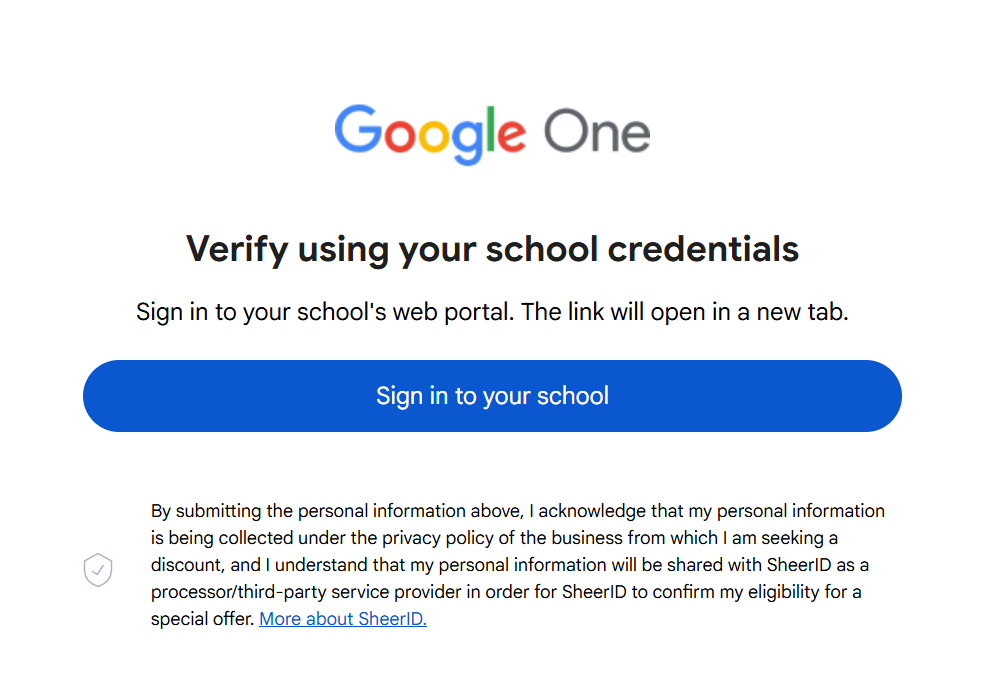The image size is (987, 690).
Task: Click "The link will open in a new tab" sentence
Action: point(685,312)
